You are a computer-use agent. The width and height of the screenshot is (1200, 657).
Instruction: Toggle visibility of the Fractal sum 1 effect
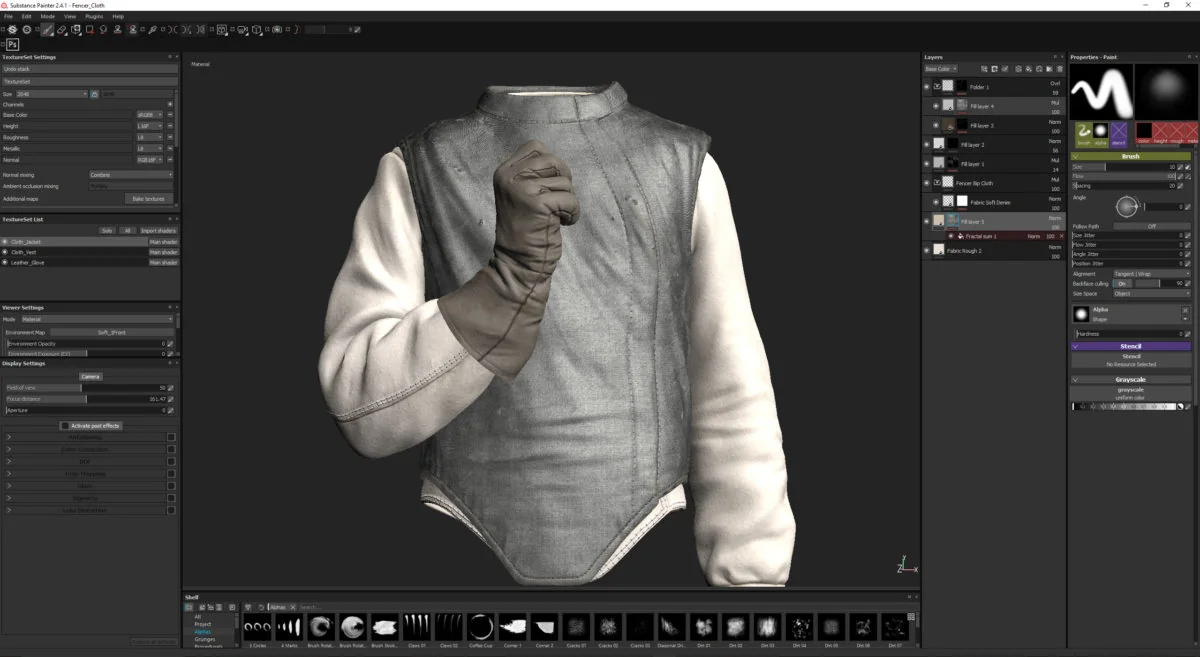click(x=951, y=236)
